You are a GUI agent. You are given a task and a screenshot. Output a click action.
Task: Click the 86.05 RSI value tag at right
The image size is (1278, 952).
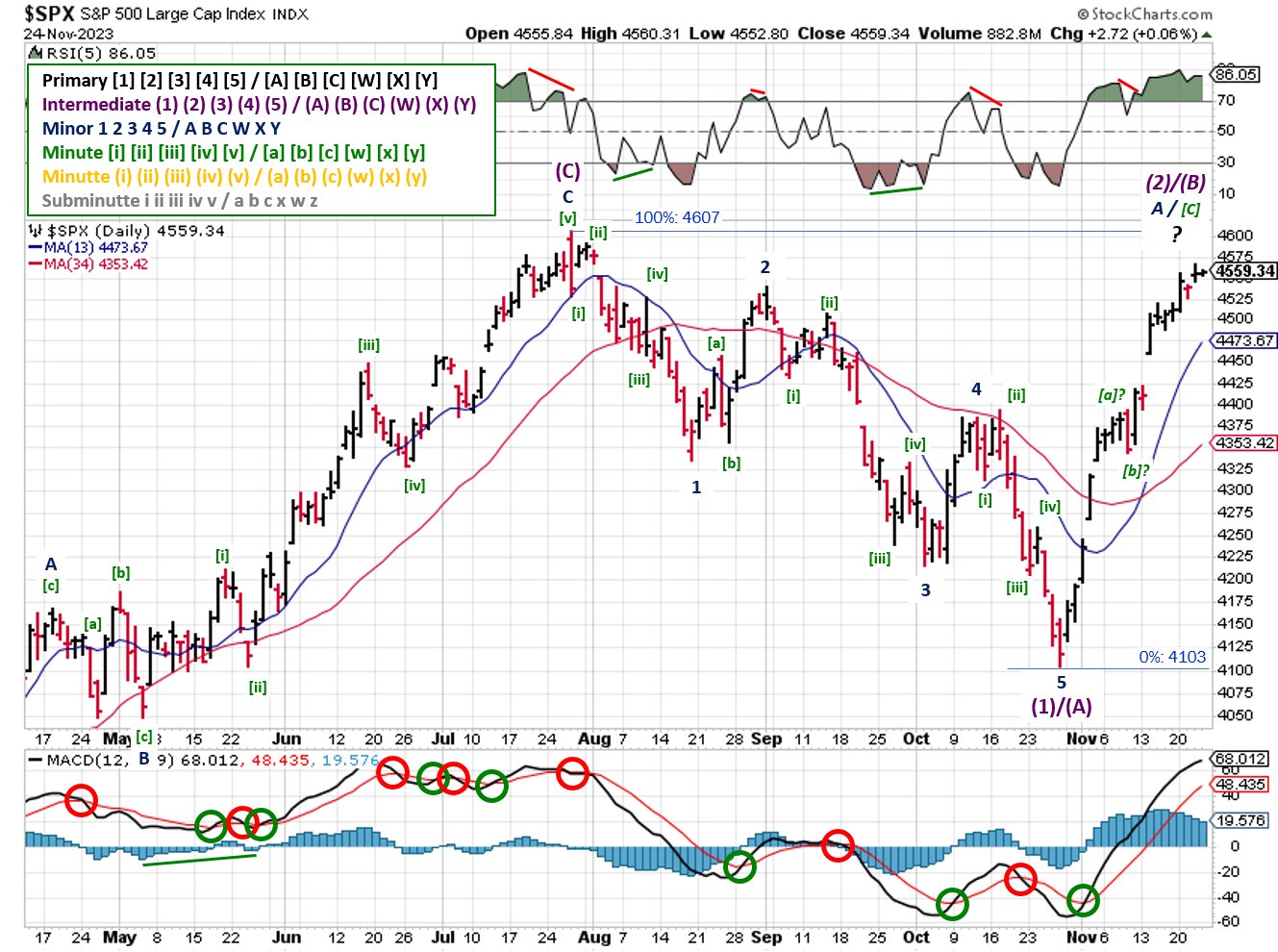[1236, 74]
